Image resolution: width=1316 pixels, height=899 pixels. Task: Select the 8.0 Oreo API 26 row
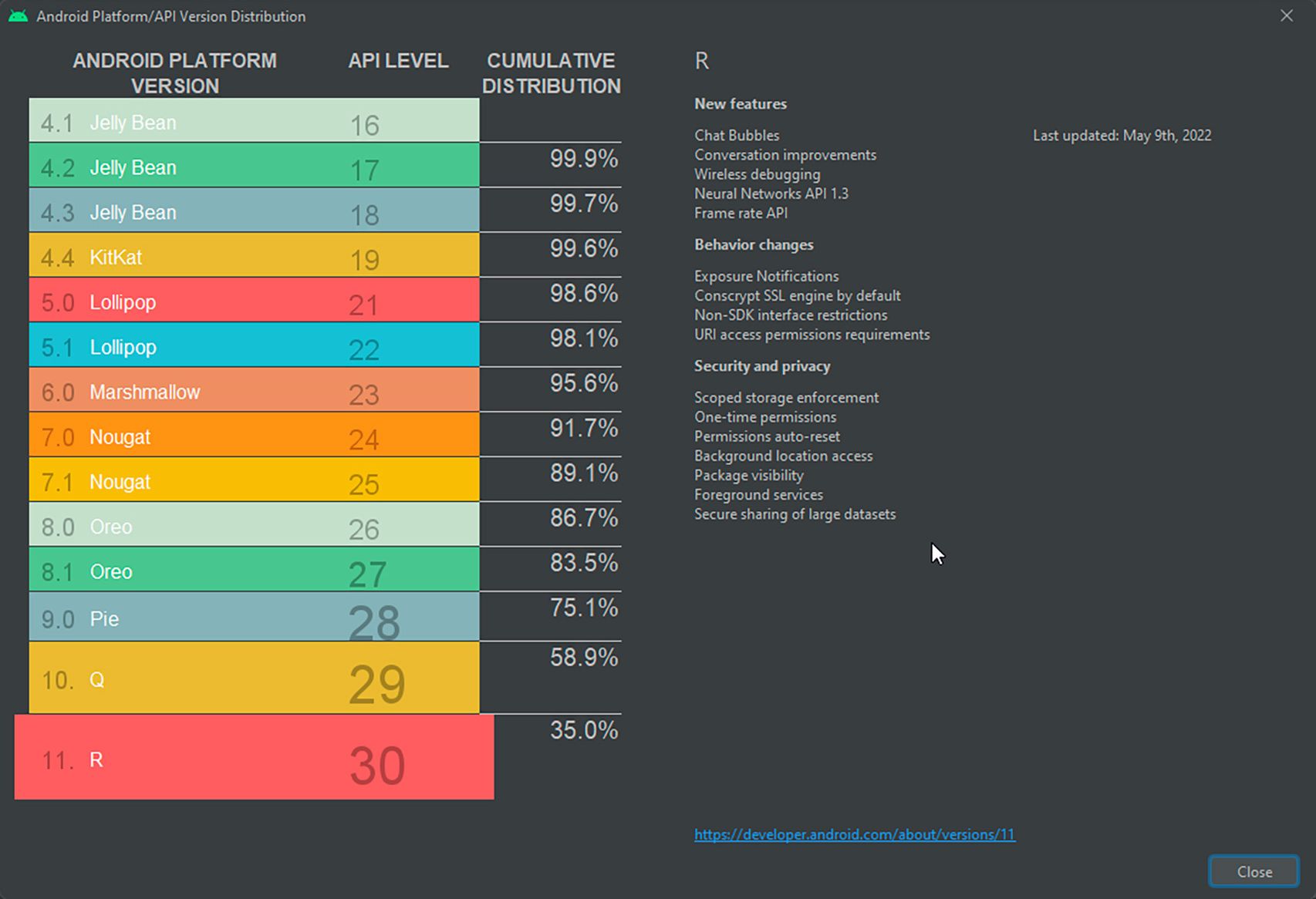[254, 524]
